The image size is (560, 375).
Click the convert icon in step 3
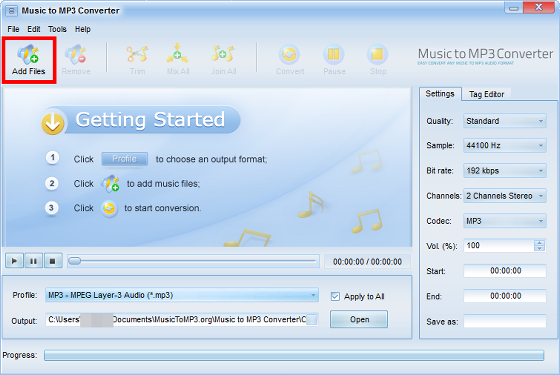tap(109, 208)
